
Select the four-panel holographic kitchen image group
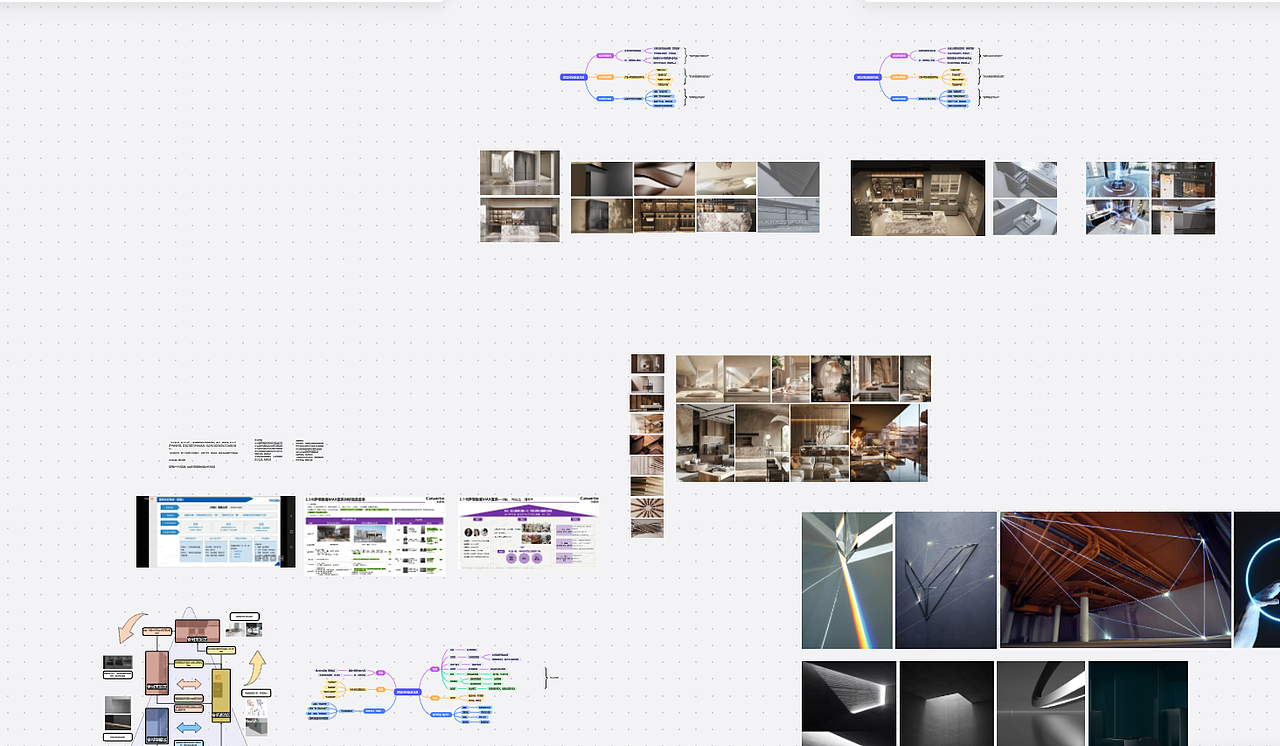[1151, 198]
